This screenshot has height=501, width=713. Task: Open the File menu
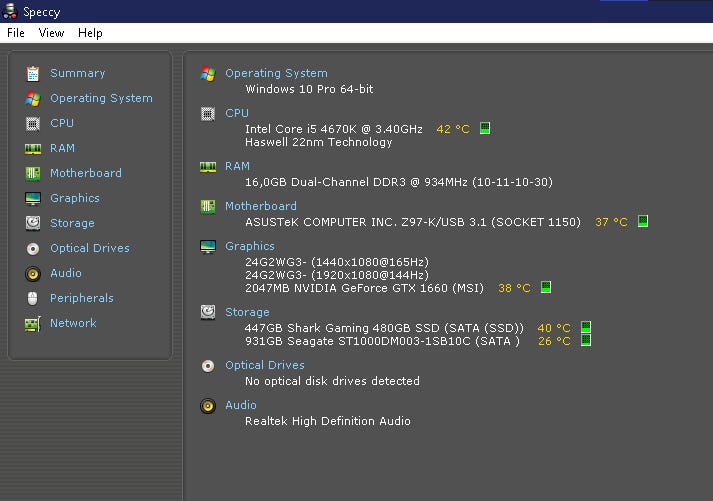[x=16, y=33]
